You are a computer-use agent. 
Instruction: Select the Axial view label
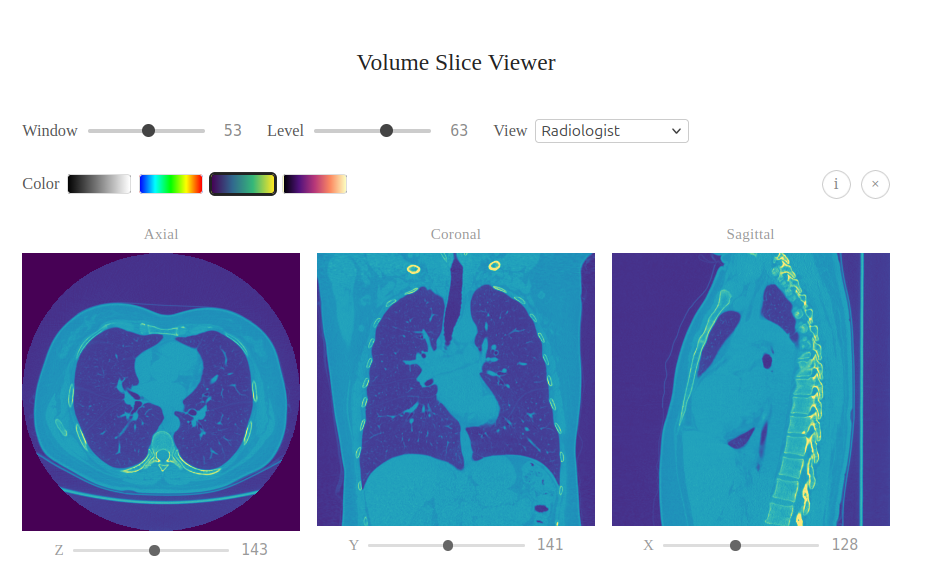click(160, 234)
